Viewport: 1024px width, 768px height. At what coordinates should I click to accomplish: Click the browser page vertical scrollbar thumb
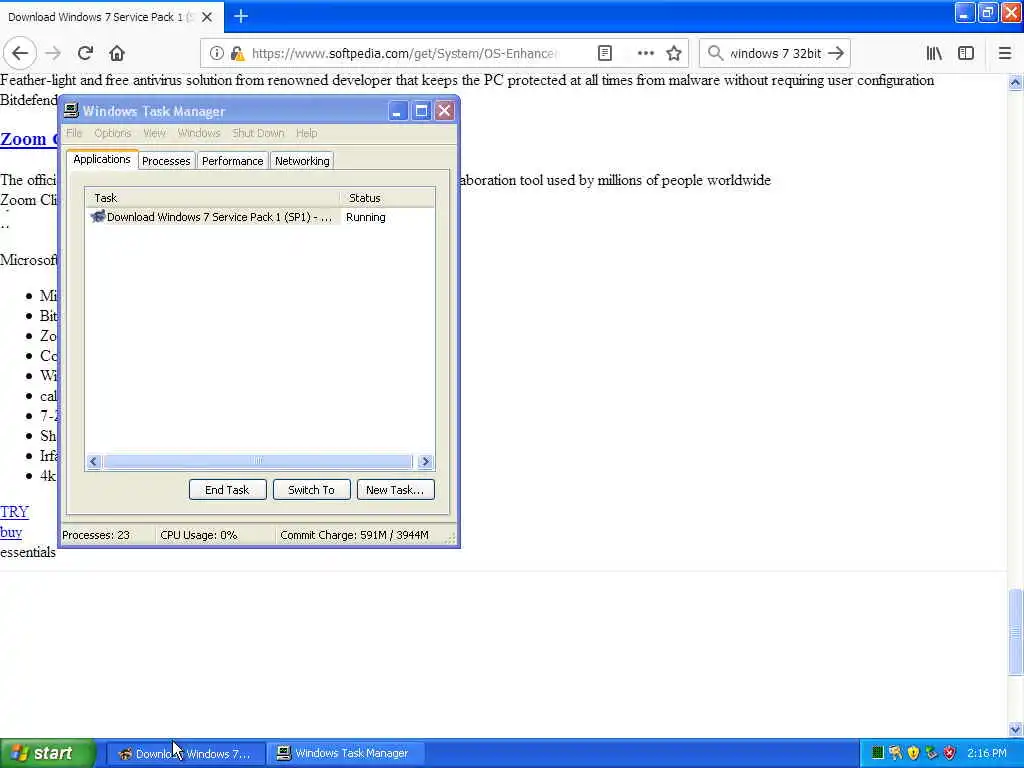[1015, 632]
